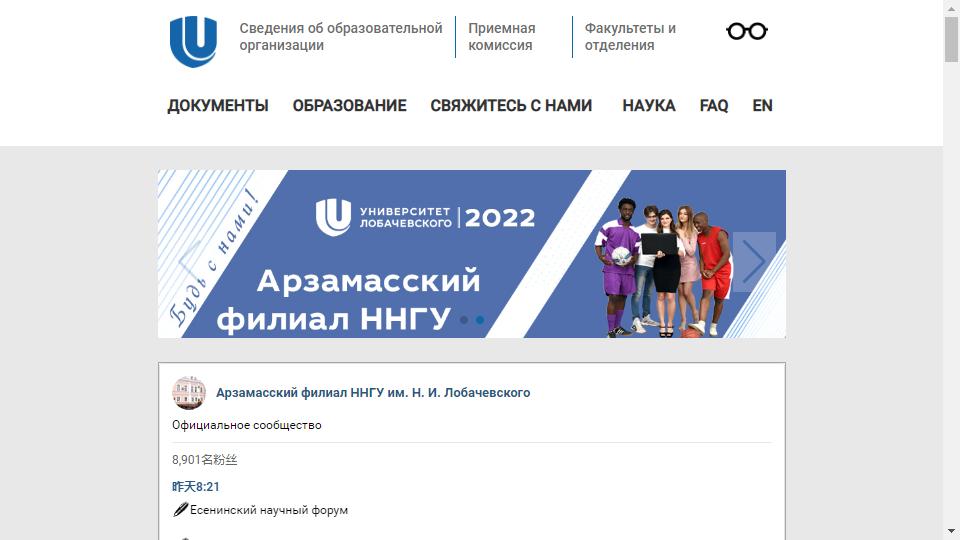The height and width of the screenshot is (540, 960).
Task: Open the Арзамасский филиал ННГУ им. Н. И. Лобачевского link
Action: (373, 392)
